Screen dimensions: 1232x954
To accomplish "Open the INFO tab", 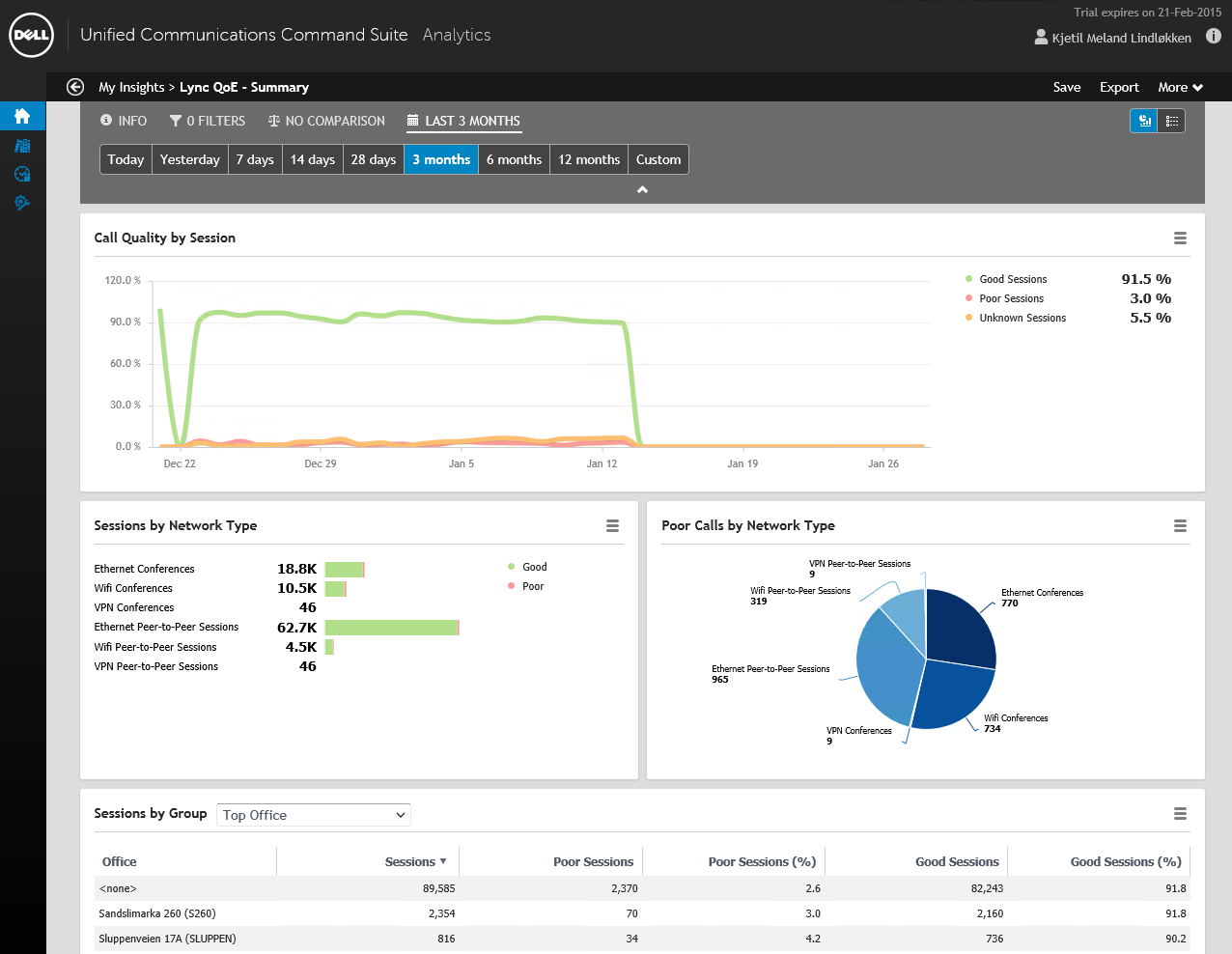I will [x=124, y=121].
